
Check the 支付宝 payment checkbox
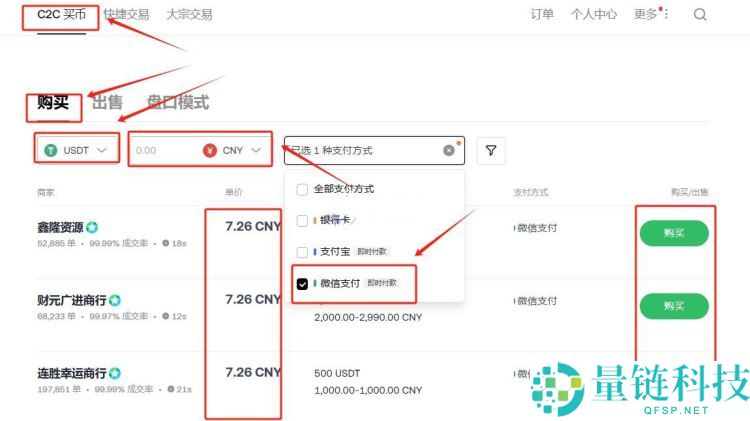(302, 252)
